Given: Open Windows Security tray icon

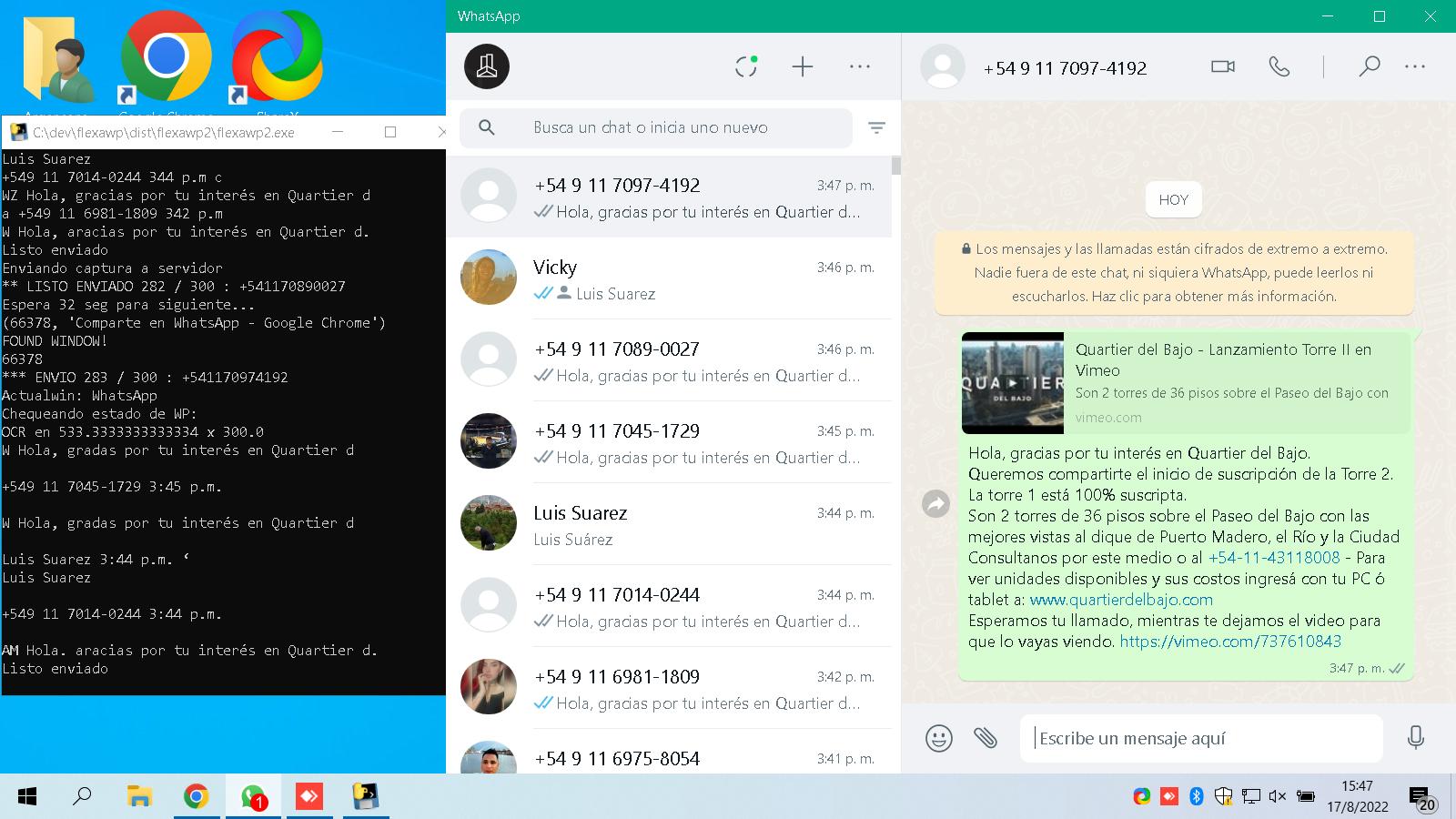Looking at the screenshot, I should (x=1223, y=797).
